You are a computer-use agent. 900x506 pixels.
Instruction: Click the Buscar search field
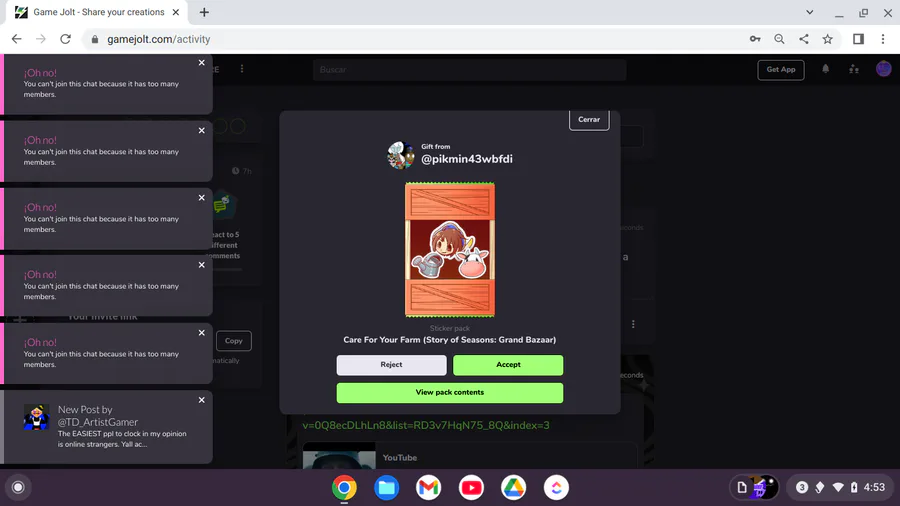[470, 69]
